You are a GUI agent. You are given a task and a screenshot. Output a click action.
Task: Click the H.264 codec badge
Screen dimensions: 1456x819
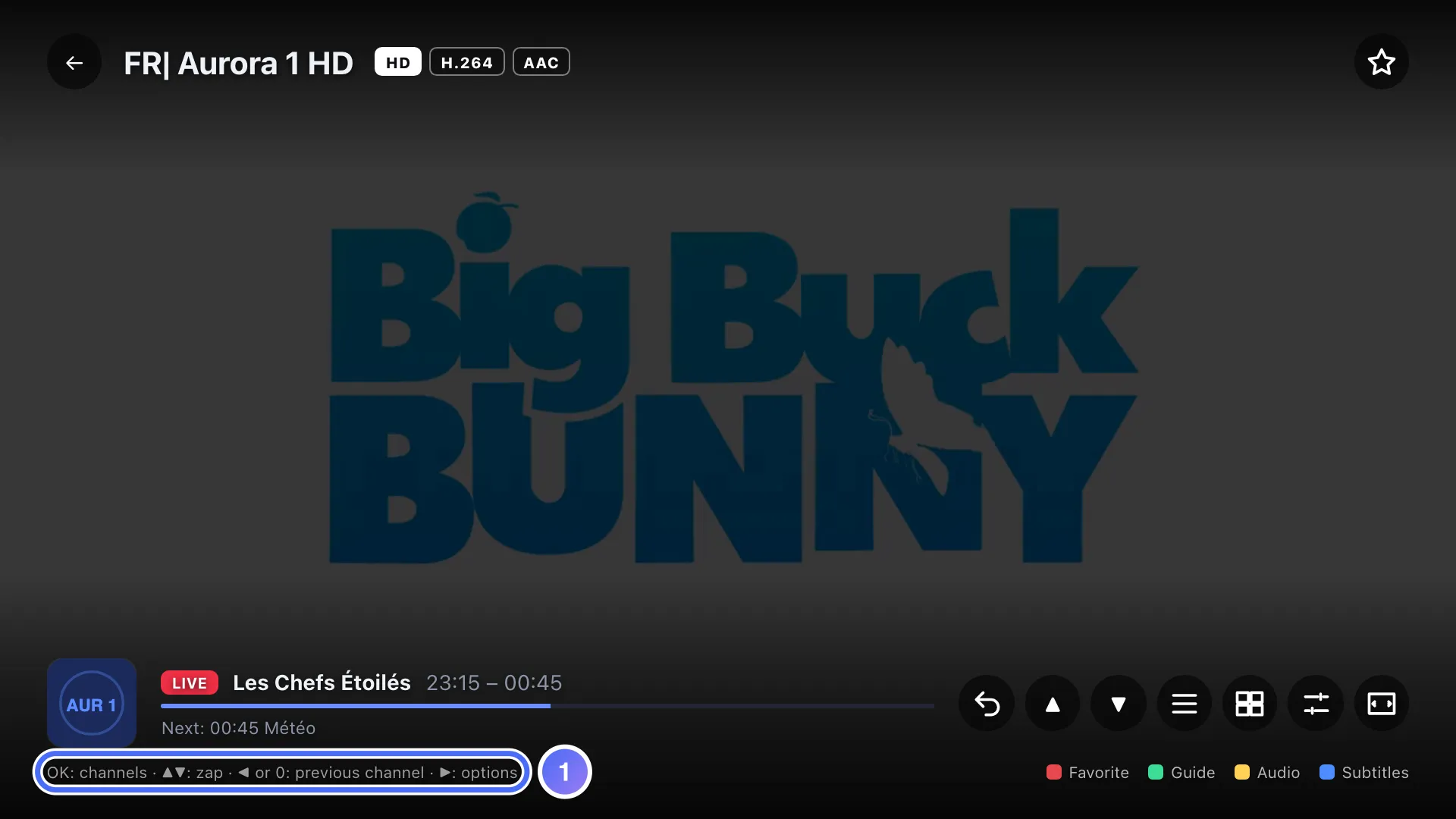click(x=467, y=62)
